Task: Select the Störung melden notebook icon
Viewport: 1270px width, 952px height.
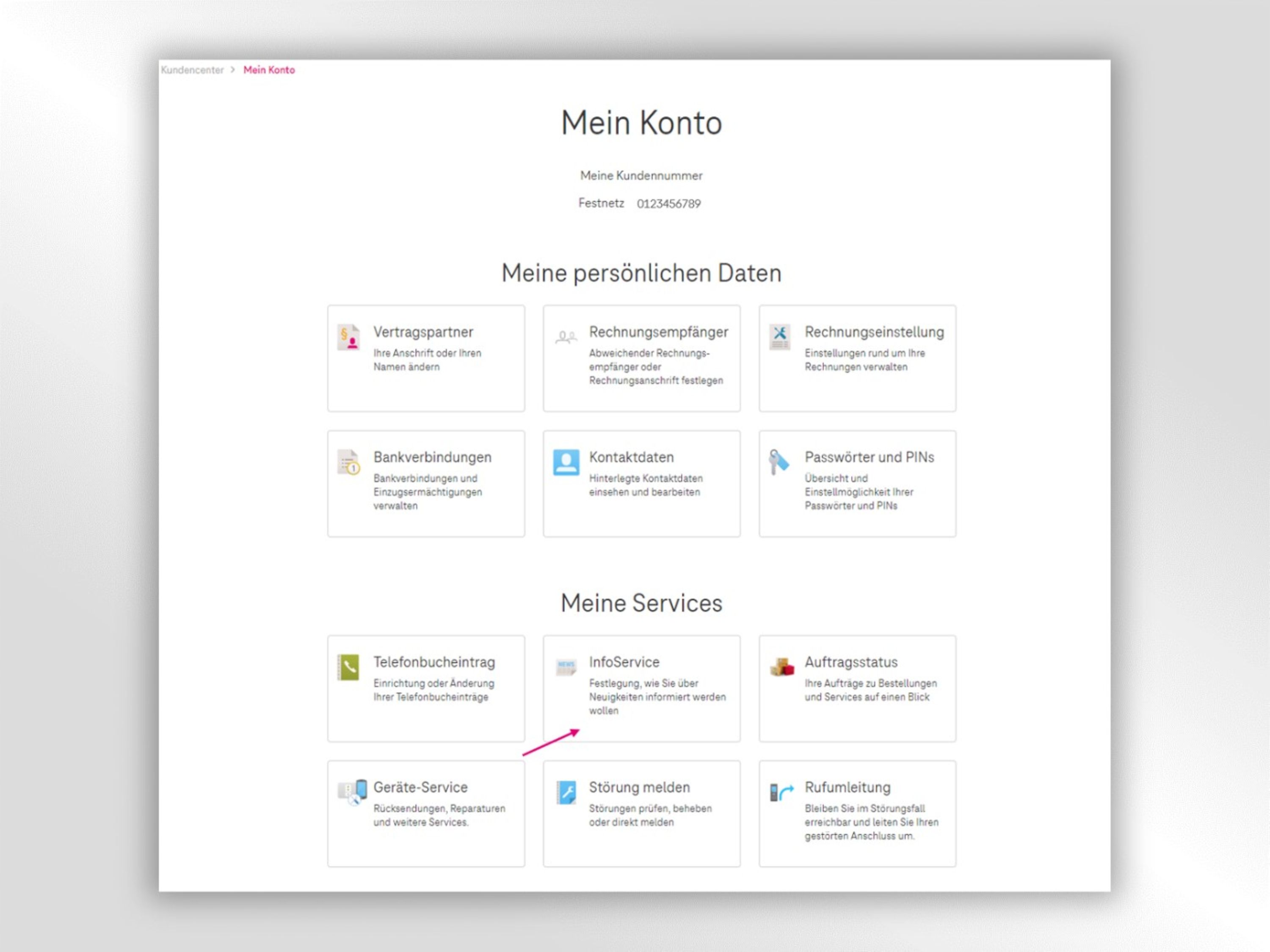Action: pos(566,793)
